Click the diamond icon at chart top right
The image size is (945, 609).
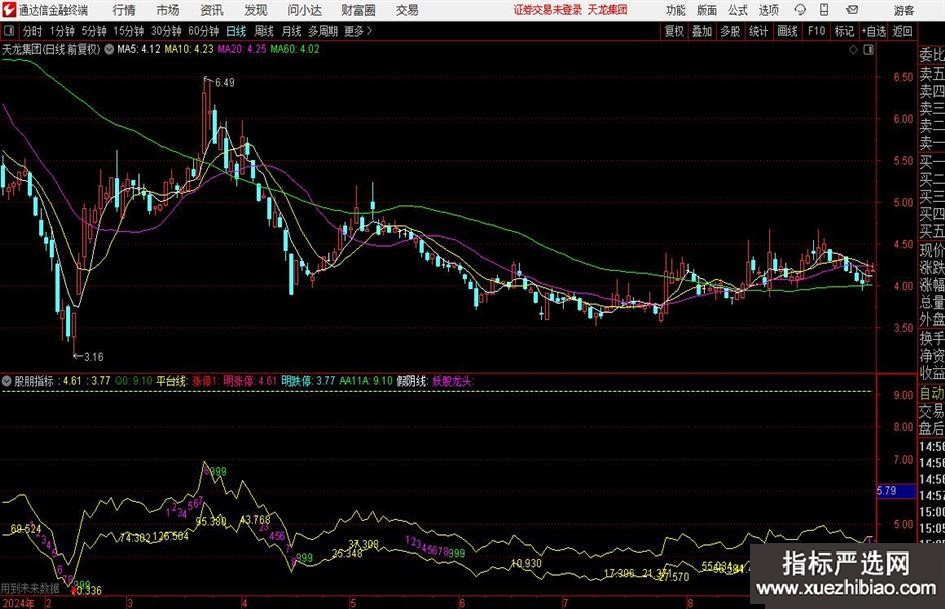pyautogui.click(x=853, y=49)
